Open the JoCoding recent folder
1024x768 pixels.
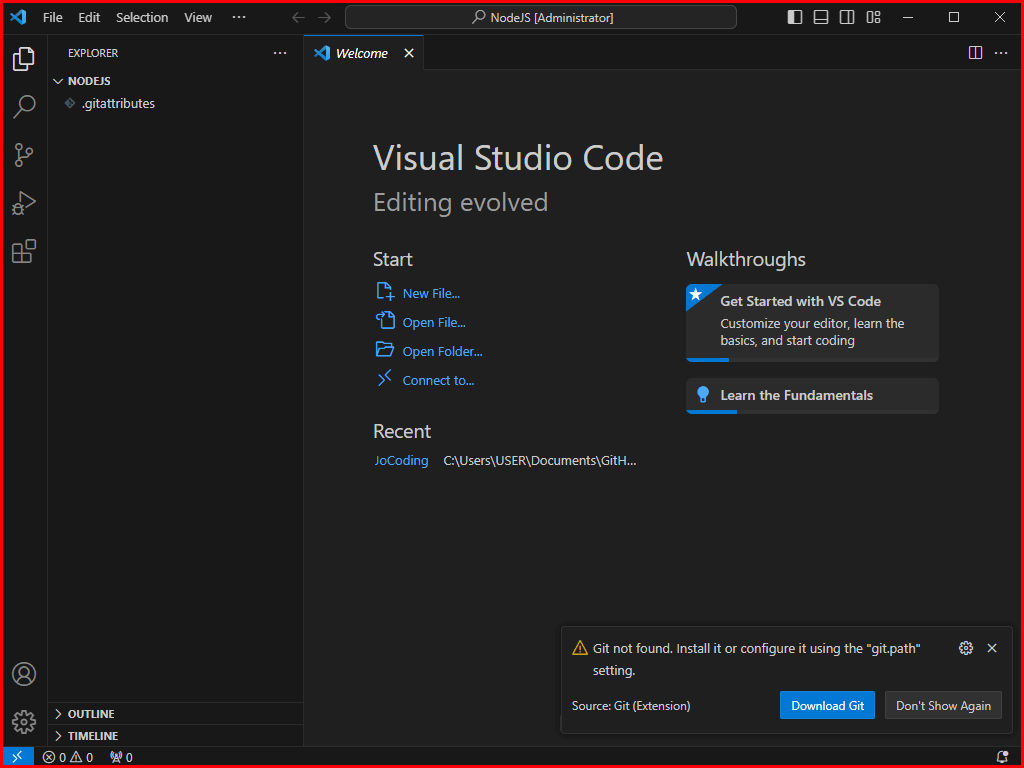[402, 460]
